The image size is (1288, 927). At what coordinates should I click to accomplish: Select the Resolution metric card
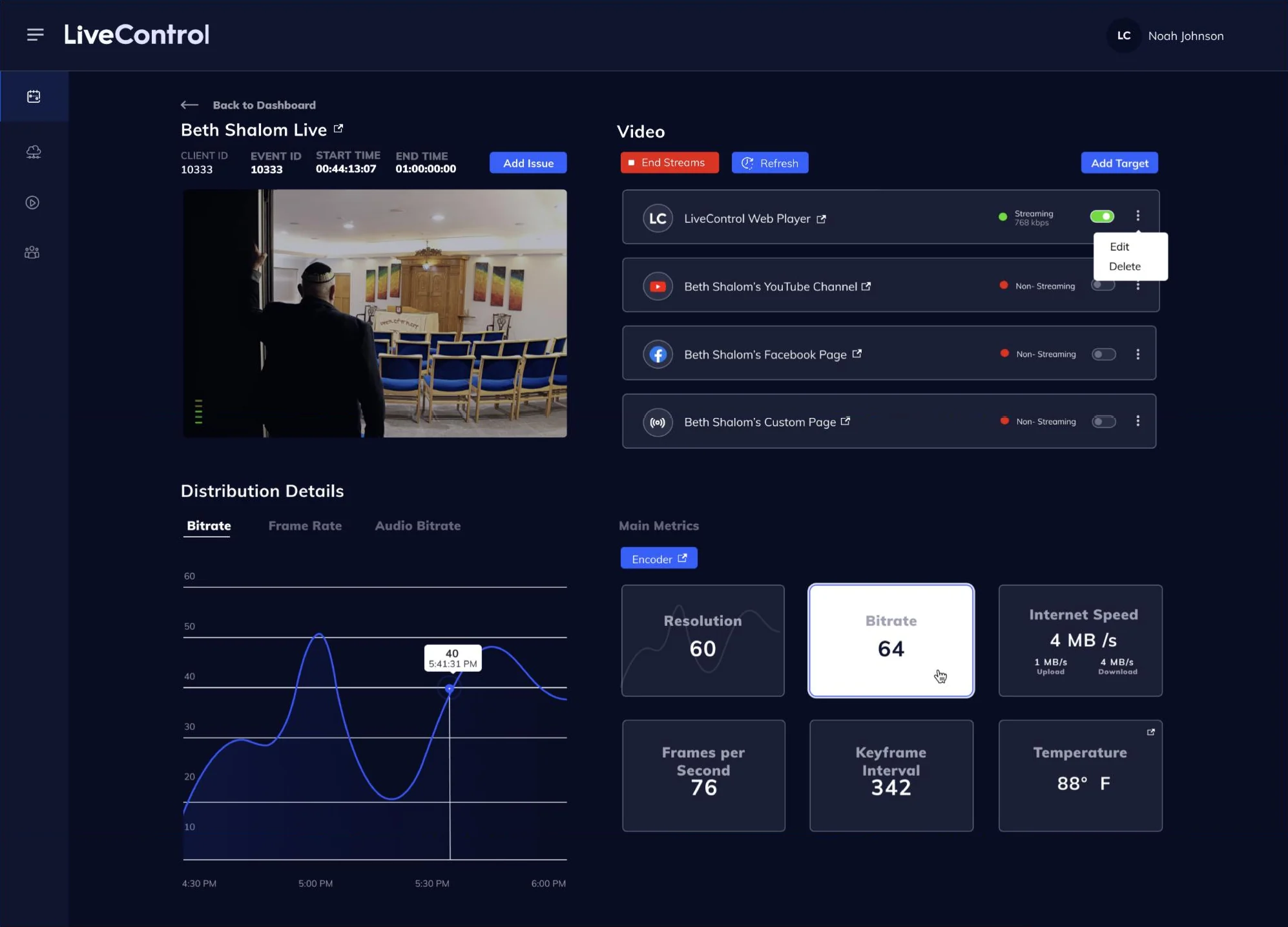pos(703,641)
